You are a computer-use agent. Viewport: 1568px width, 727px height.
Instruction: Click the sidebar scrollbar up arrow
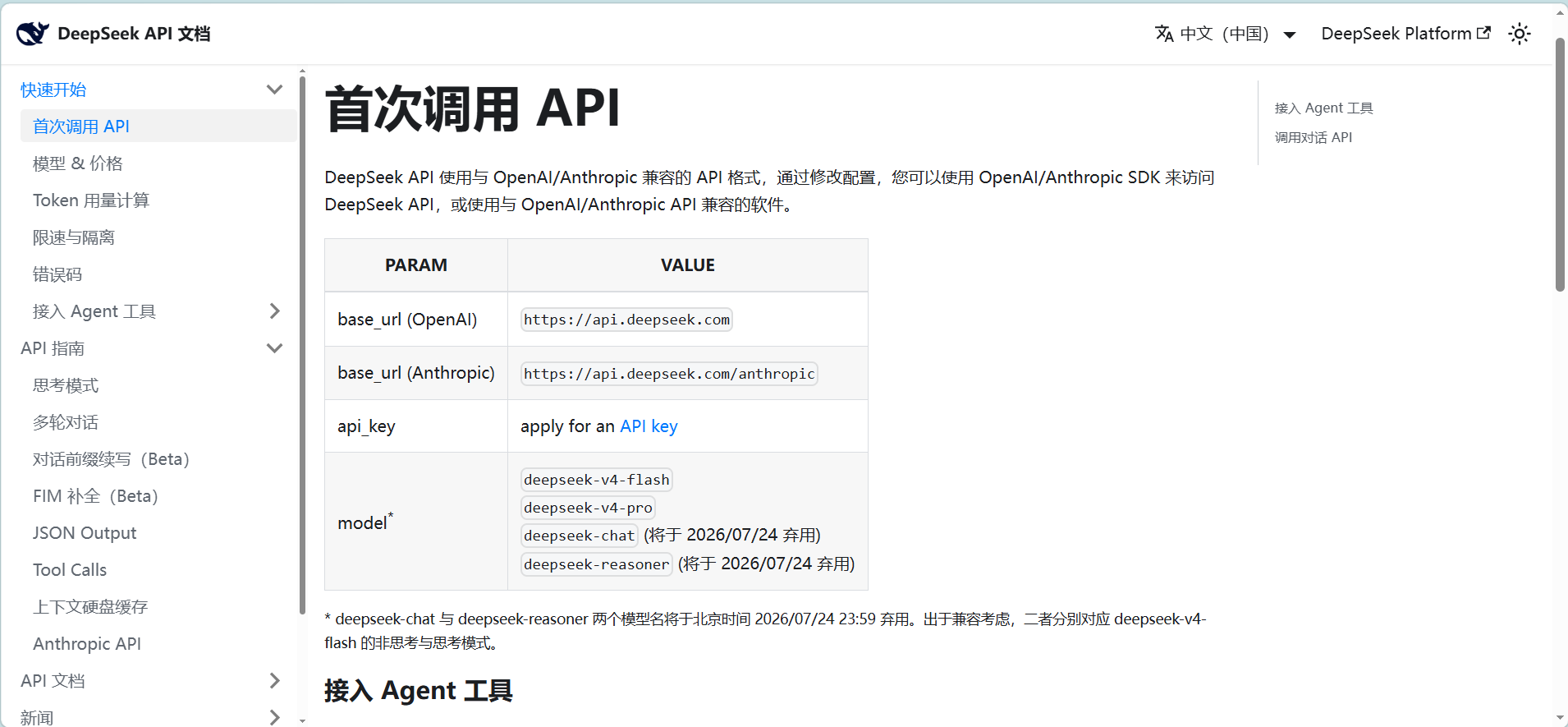coord(302,71)
